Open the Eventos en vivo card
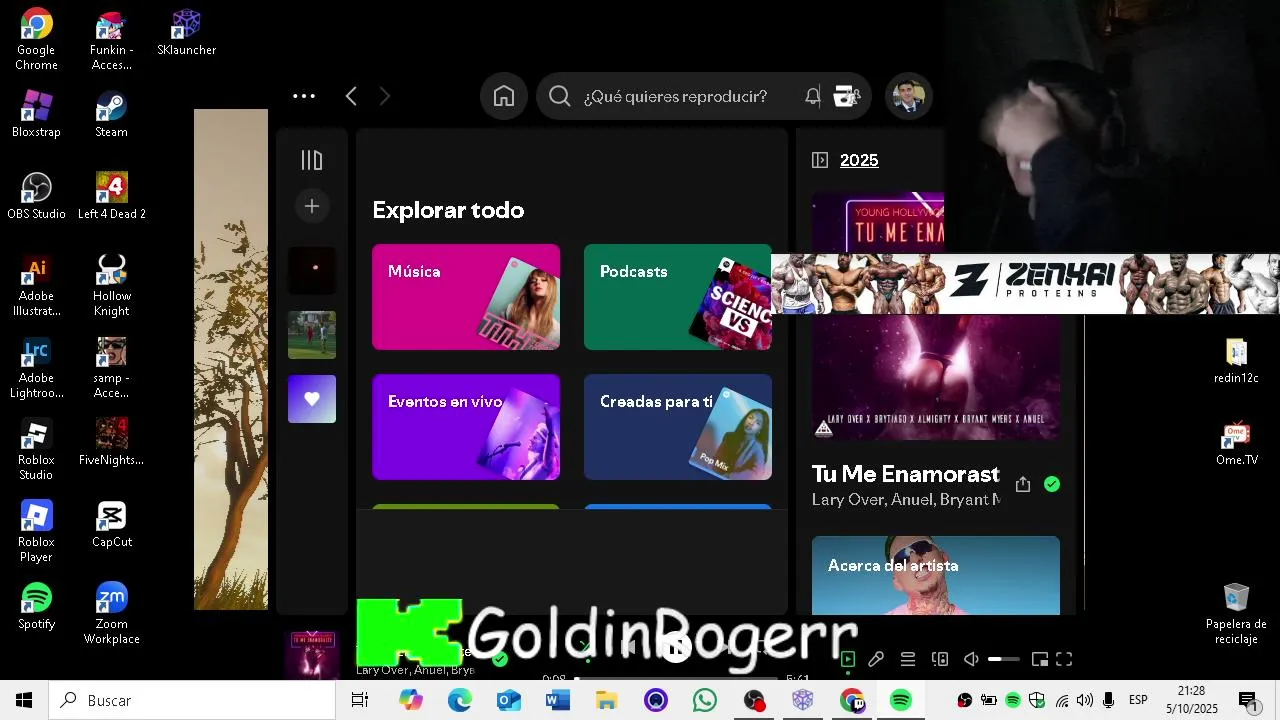This screenshot has width=1280, height=720. point(466,427)
